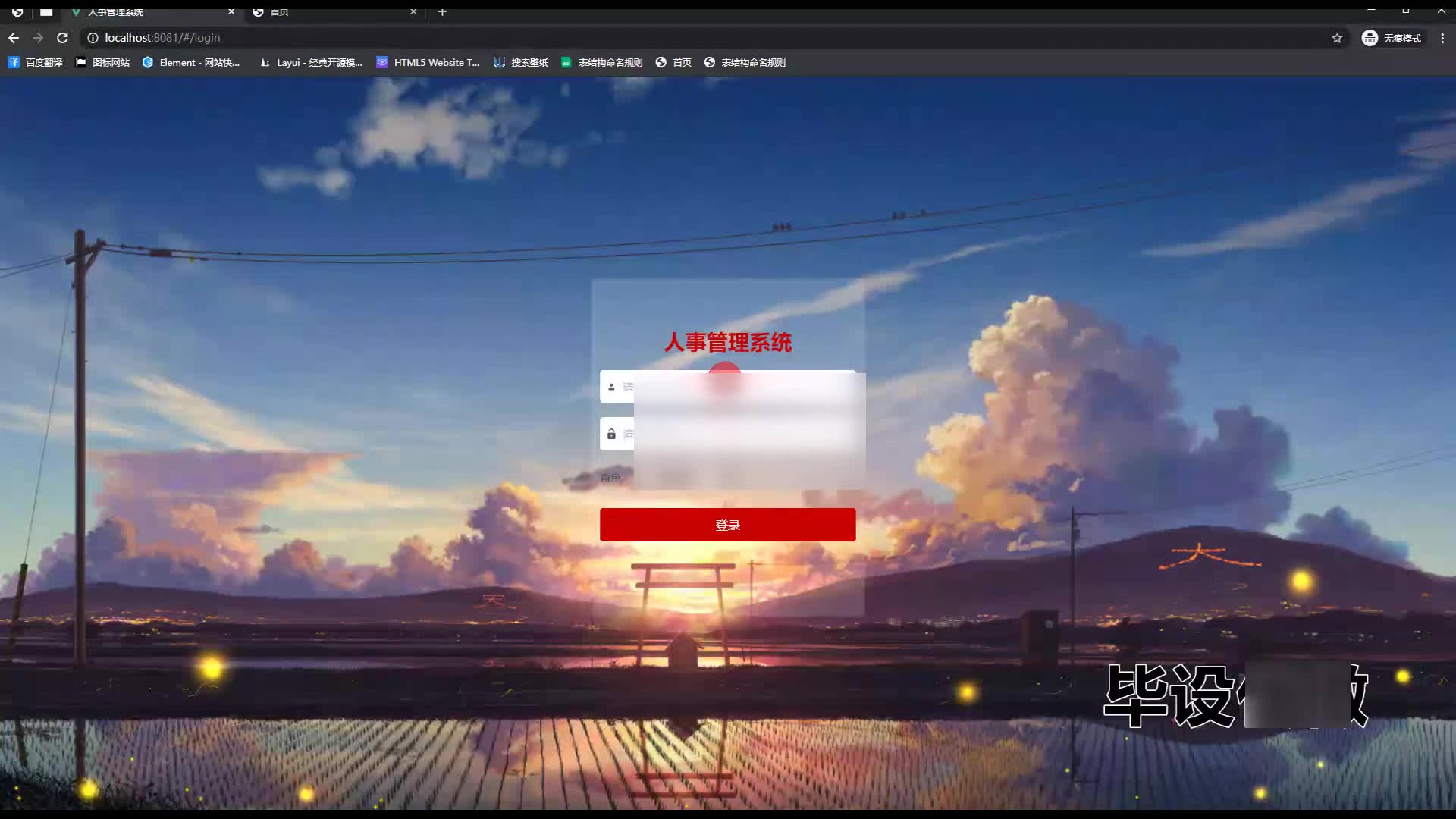
Task: Click the site info icon in address bar
Action: tap(92, 38)
